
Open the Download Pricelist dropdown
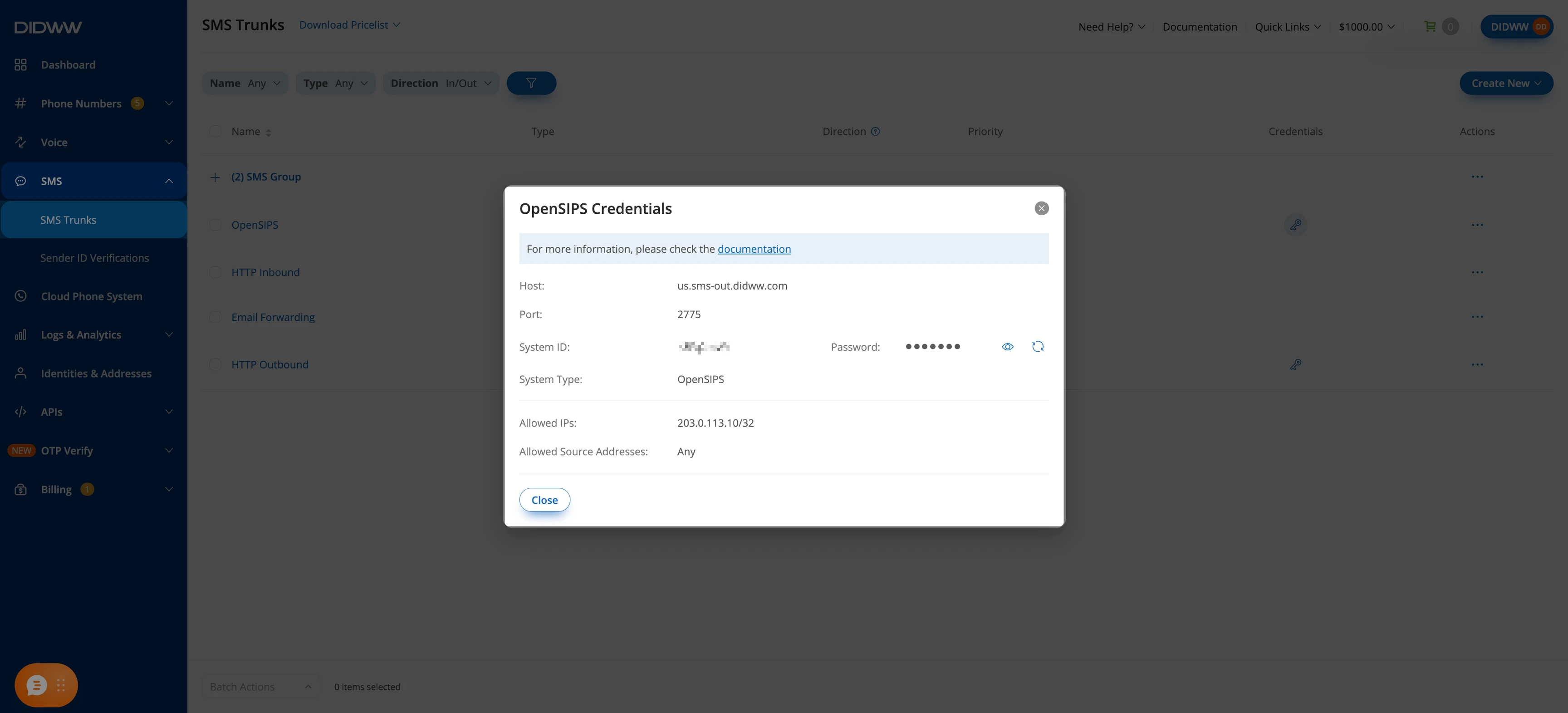[x=349, y=25]
